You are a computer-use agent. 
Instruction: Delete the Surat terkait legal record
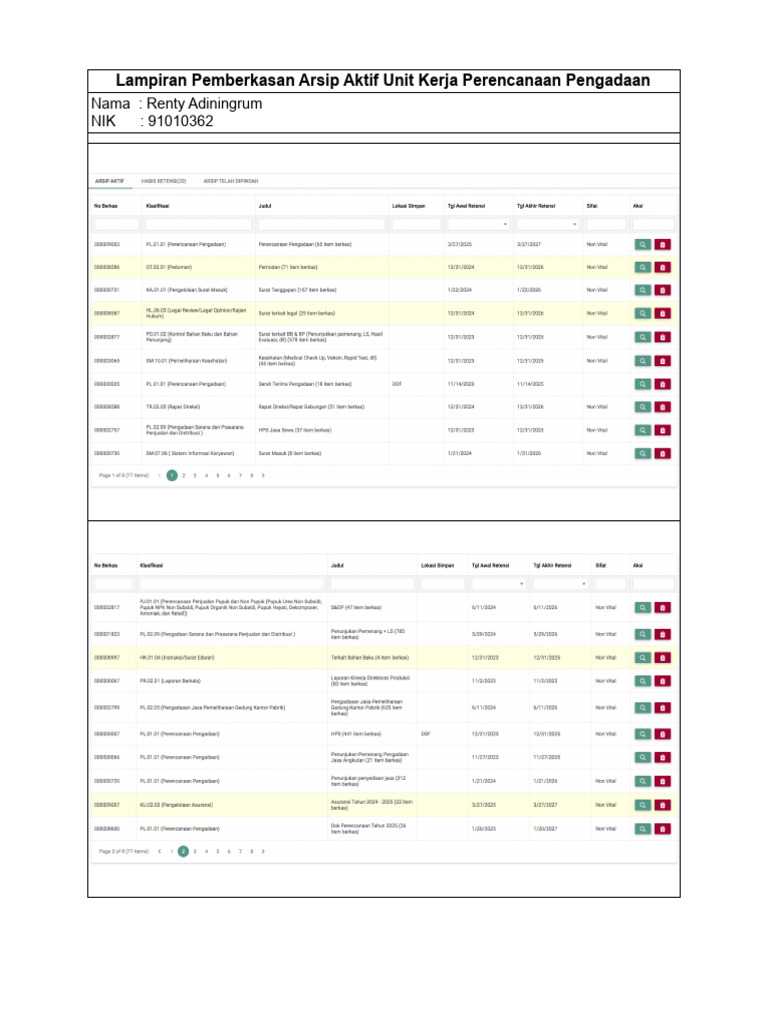tap(662, 313)
